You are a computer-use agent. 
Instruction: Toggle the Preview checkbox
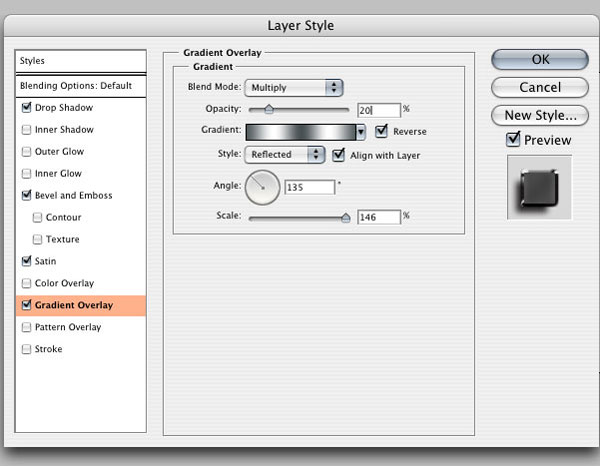(513, 139)
